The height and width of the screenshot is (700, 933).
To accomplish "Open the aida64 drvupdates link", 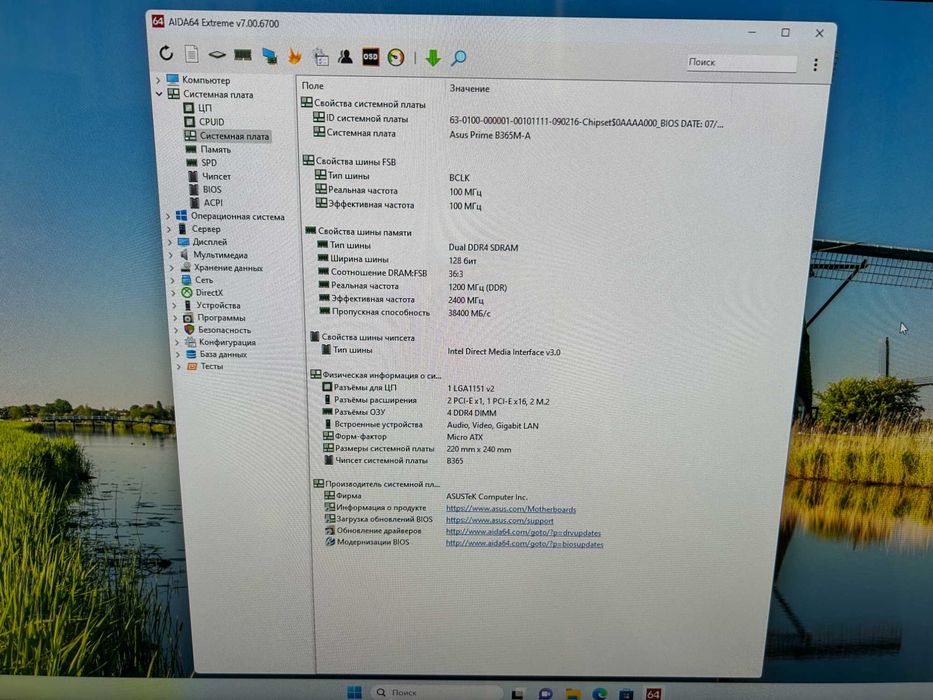I will (x=523, y=532).
